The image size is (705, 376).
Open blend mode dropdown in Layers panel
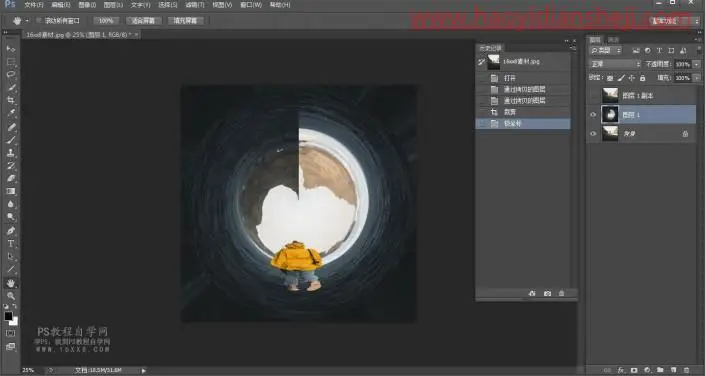(615, 64)
